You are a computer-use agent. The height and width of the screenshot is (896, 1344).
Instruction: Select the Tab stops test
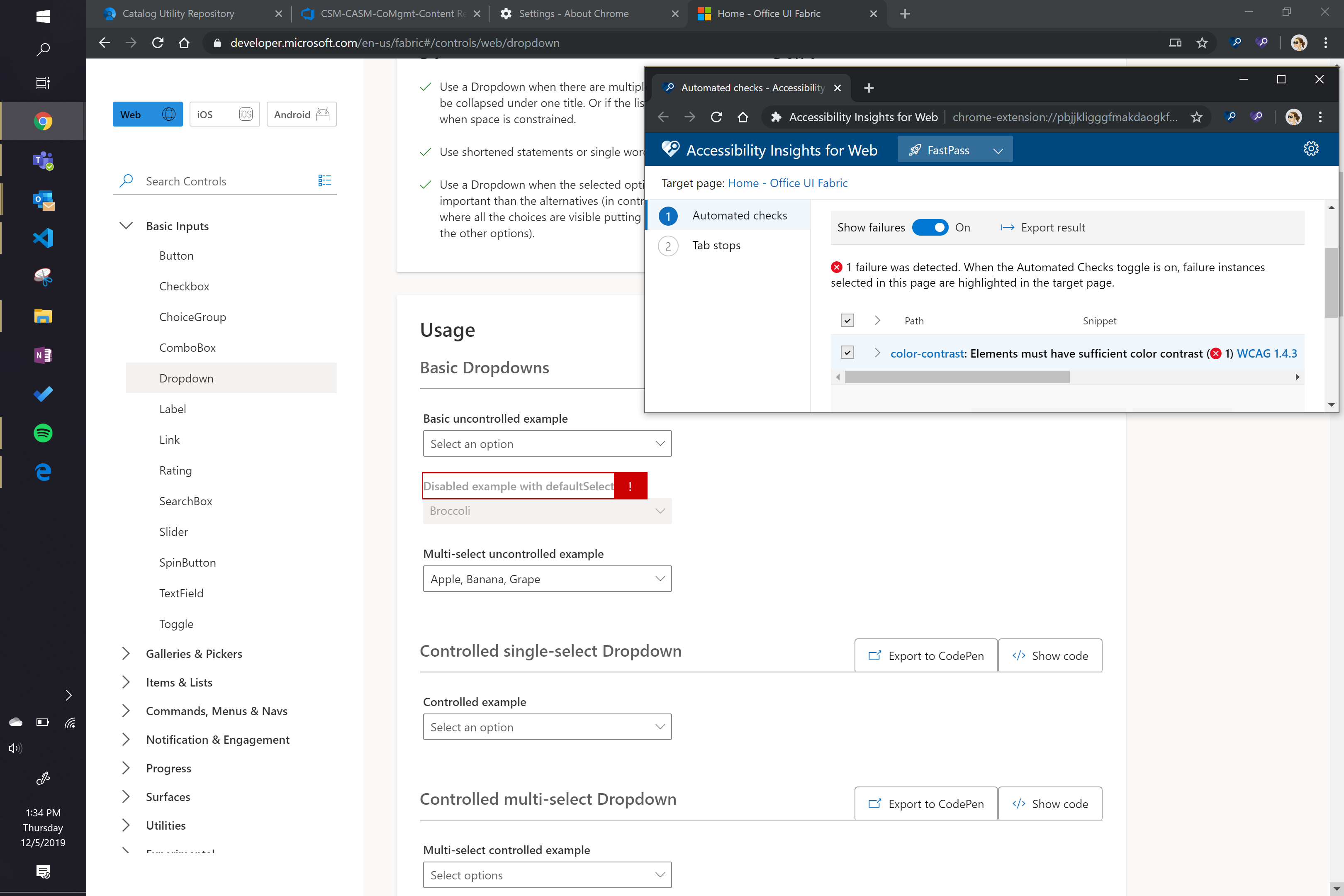pyautogui.click(x=716, y=245)
